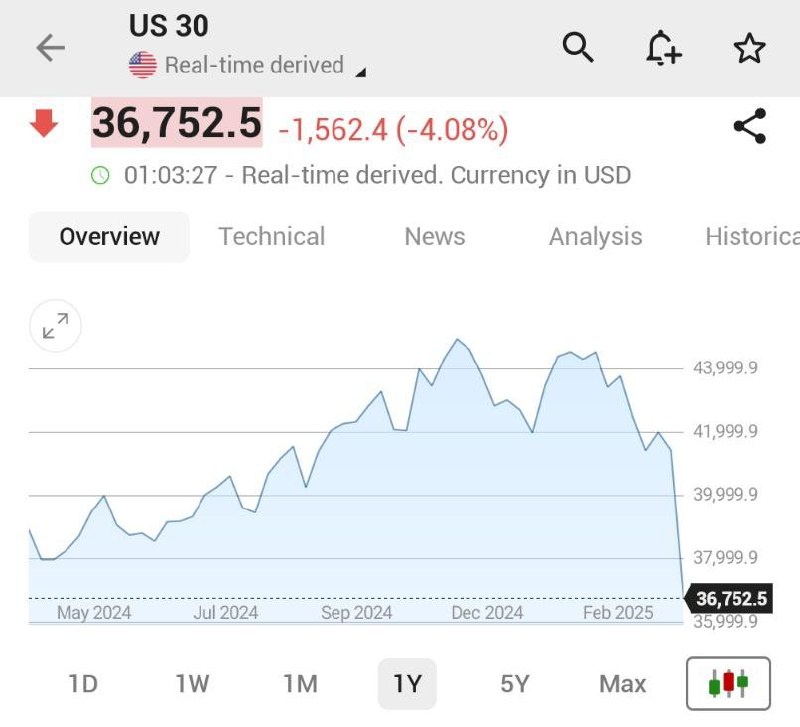Share the US 30 quote
Image resolution: width=800 pixels, height=727 pixels.
coord(749,126)
